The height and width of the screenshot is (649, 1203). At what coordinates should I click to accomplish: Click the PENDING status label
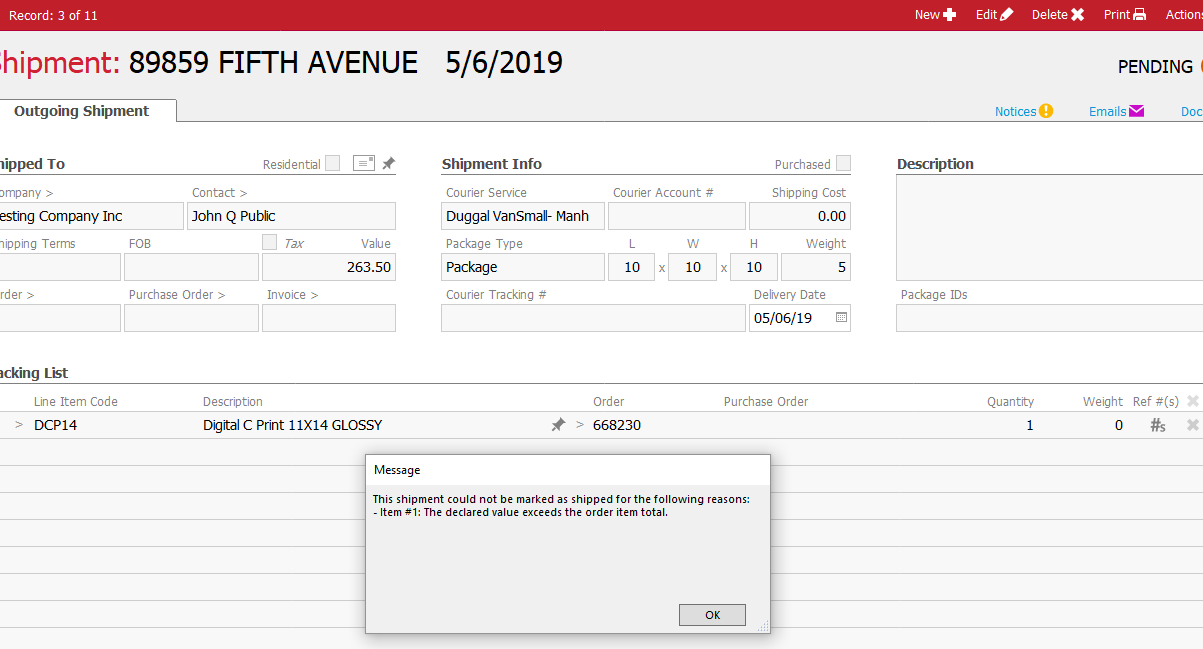point(1155,67)
